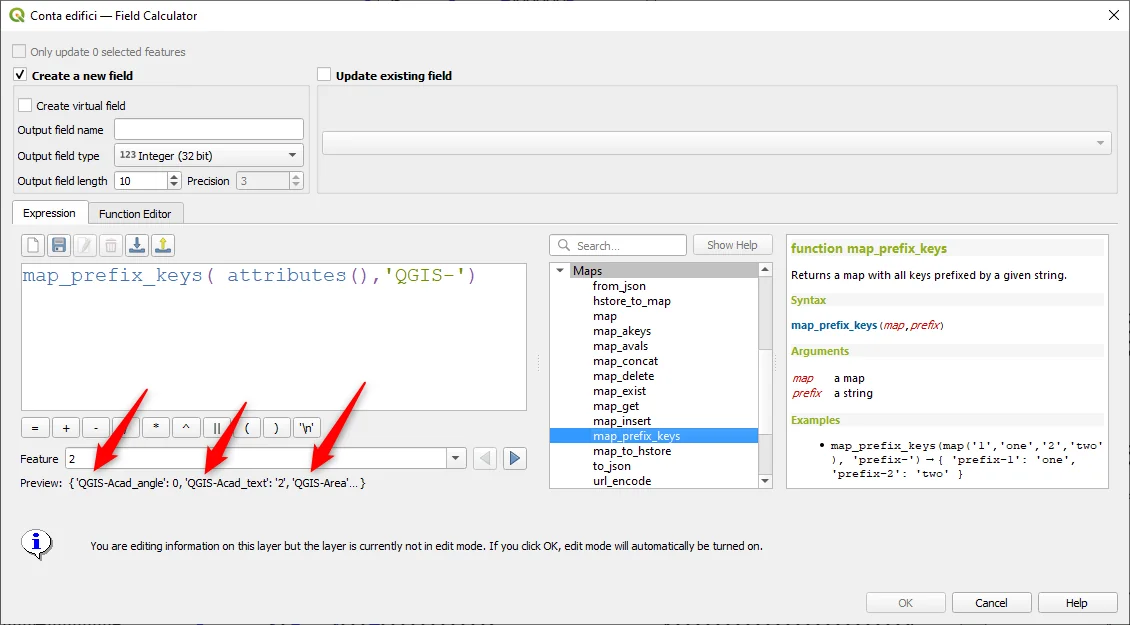Select the Expression tab
Image resolution: width=1130 pixels, height=625 pixels.
click(x=49, y=214)
